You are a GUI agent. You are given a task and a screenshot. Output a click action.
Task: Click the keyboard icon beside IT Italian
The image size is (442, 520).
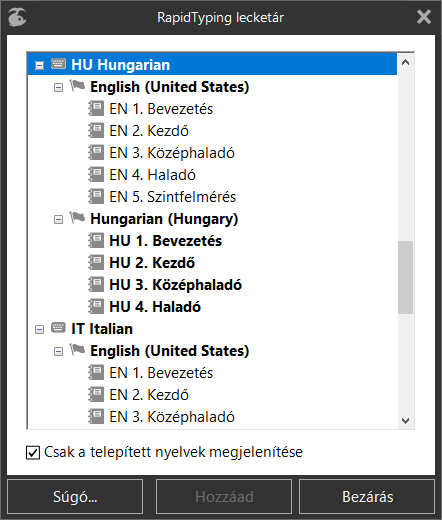click(58, 328)
